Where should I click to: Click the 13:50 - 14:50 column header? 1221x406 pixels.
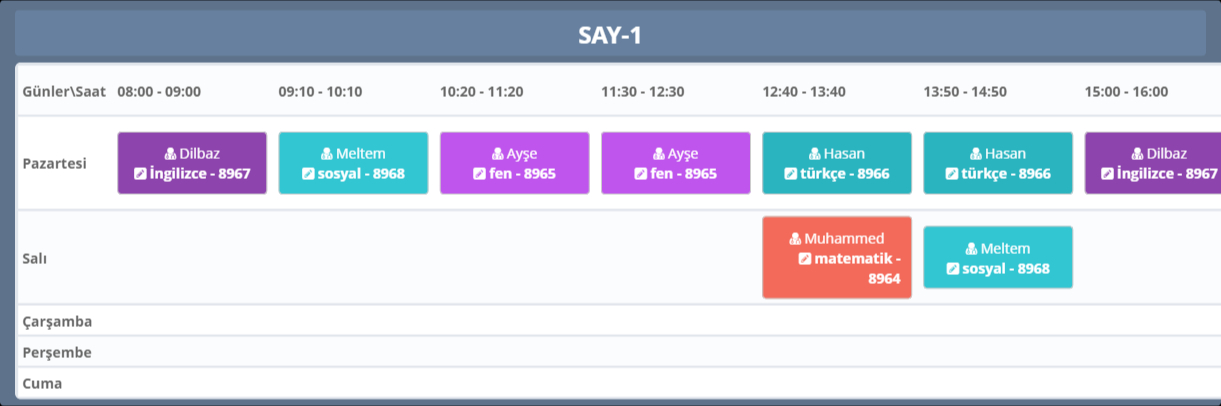[x=965, y=92]
